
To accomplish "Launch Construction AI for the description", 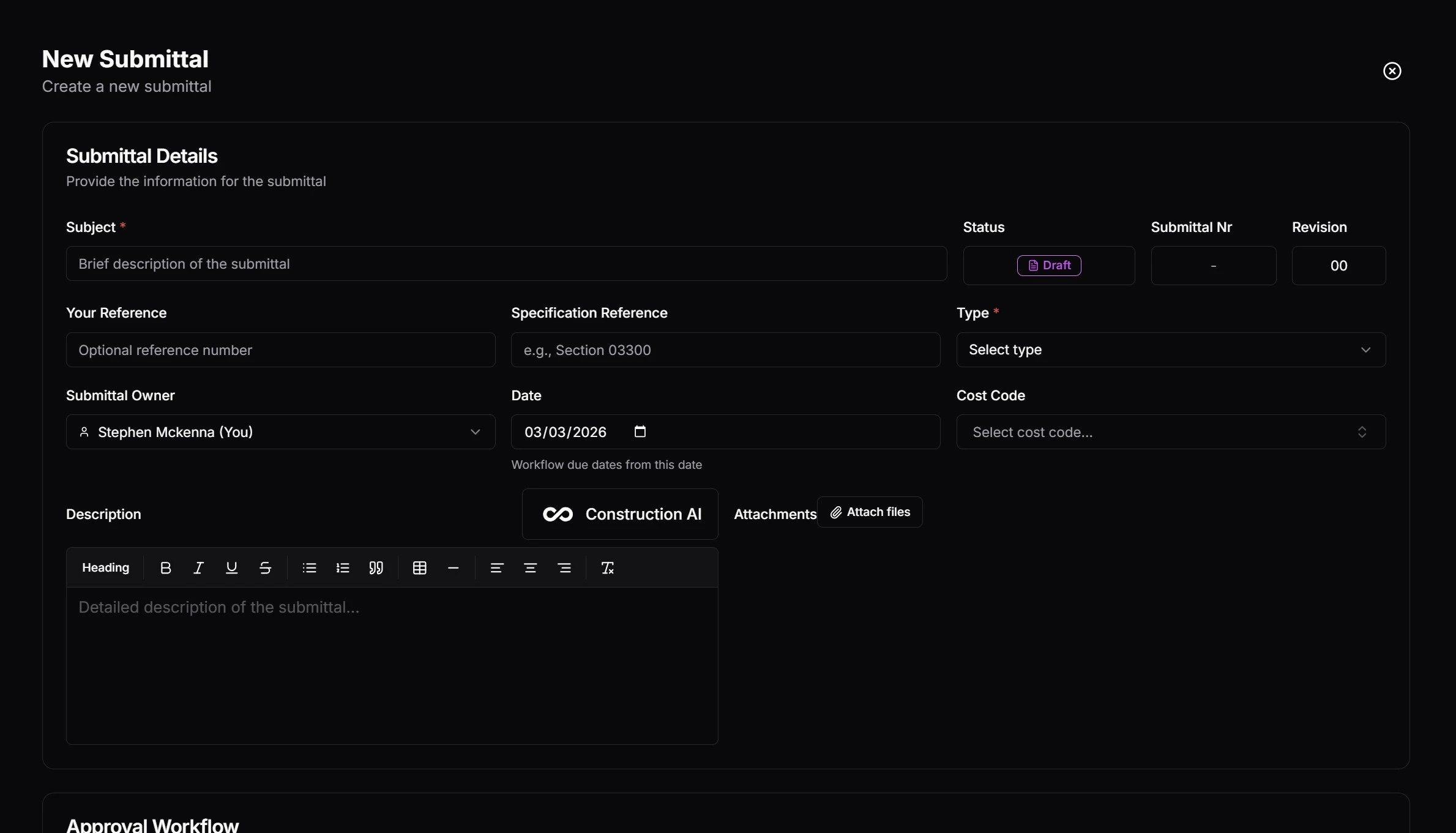I will point(619,514).
